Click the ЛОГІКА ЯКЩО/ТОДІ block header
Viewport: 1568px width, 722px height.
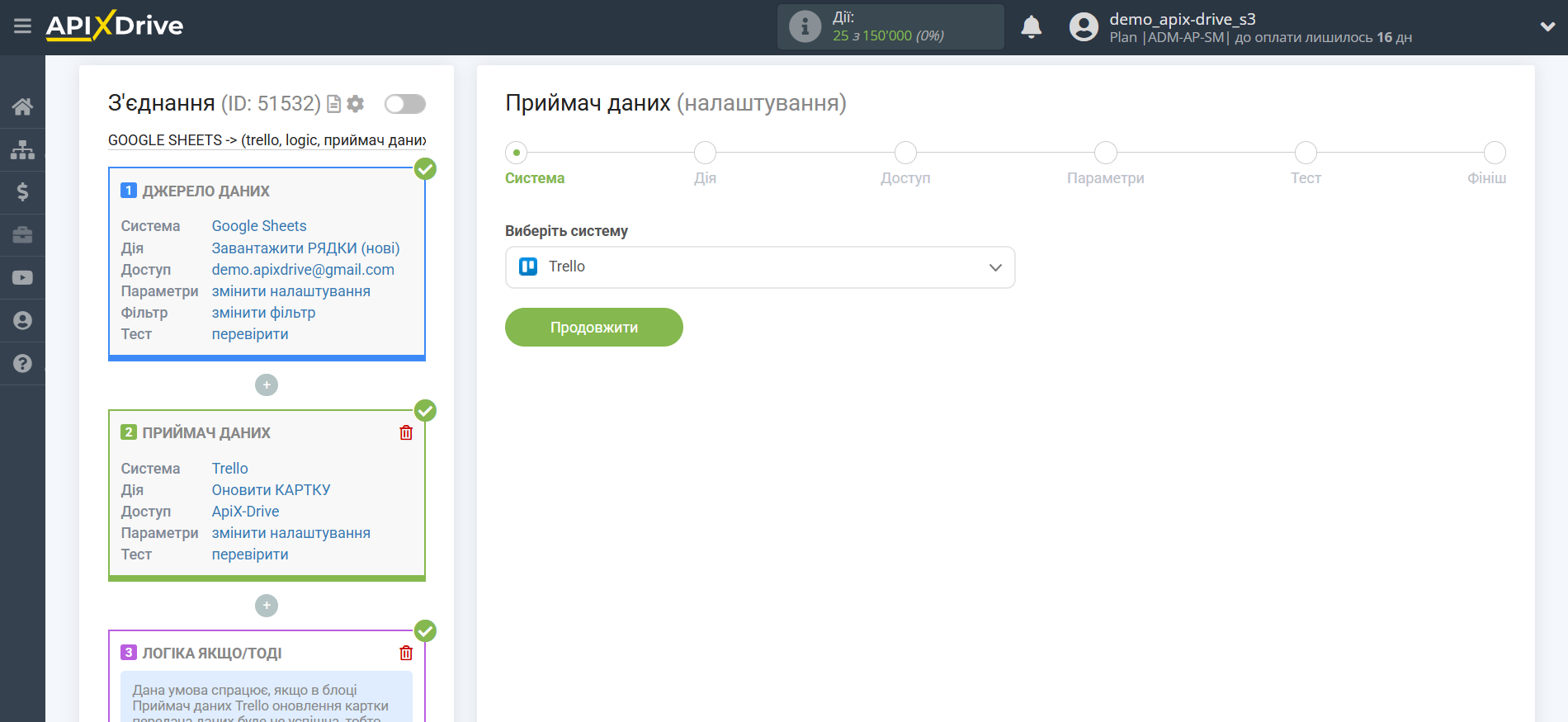tap(212, 654)
